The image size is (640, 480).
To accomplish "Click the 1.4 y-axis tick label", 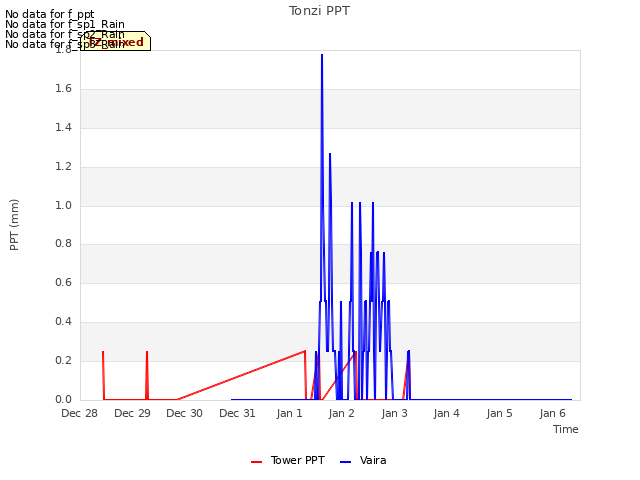I will click(x=64, y=127).
